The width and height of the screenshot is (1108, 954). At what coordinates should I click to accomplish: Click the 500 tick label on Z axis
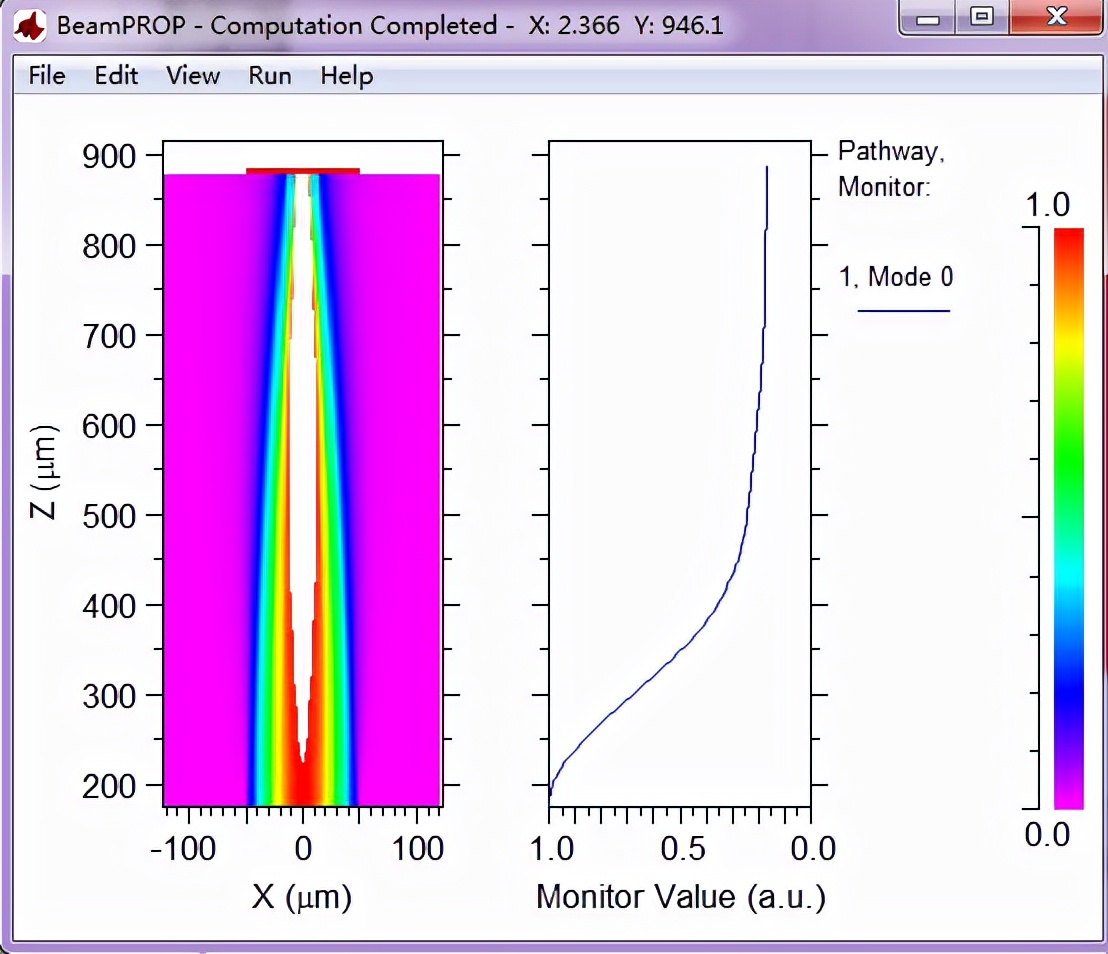[x=109, y=516]
